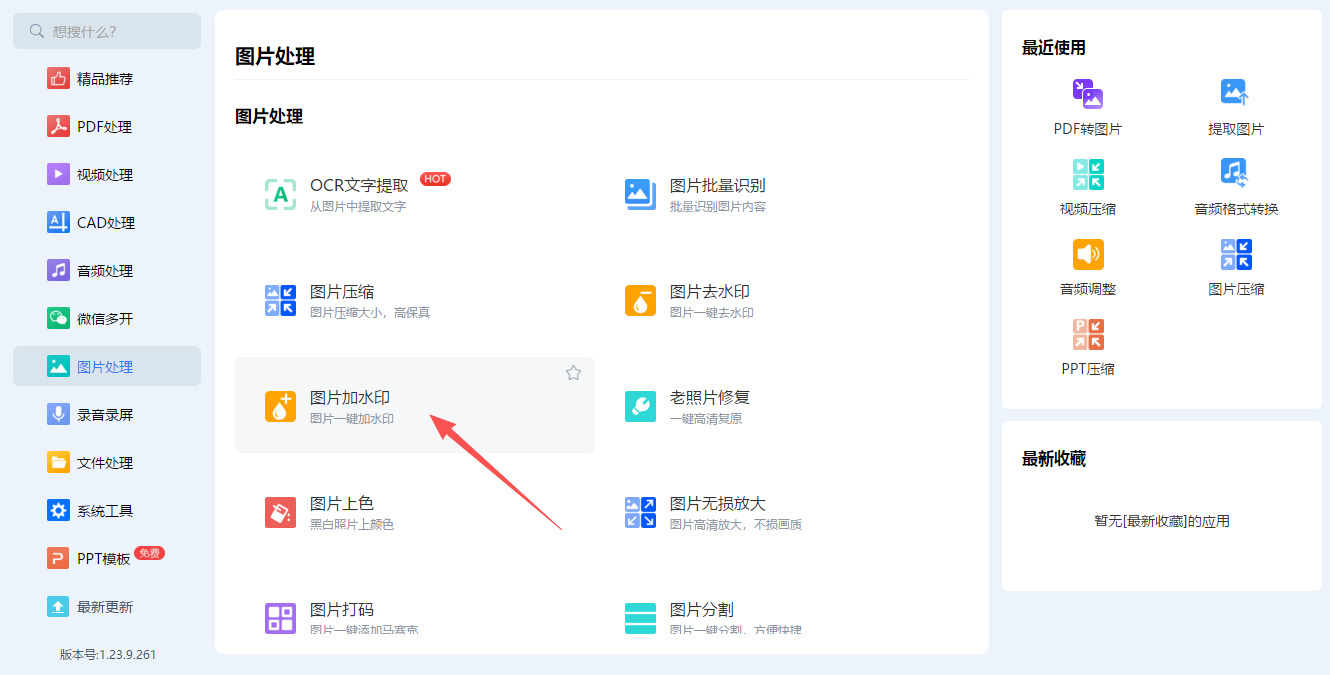Open PDF处理 category in sidebar
Viewport: 1330px width, 675px height.
point(107,127)
